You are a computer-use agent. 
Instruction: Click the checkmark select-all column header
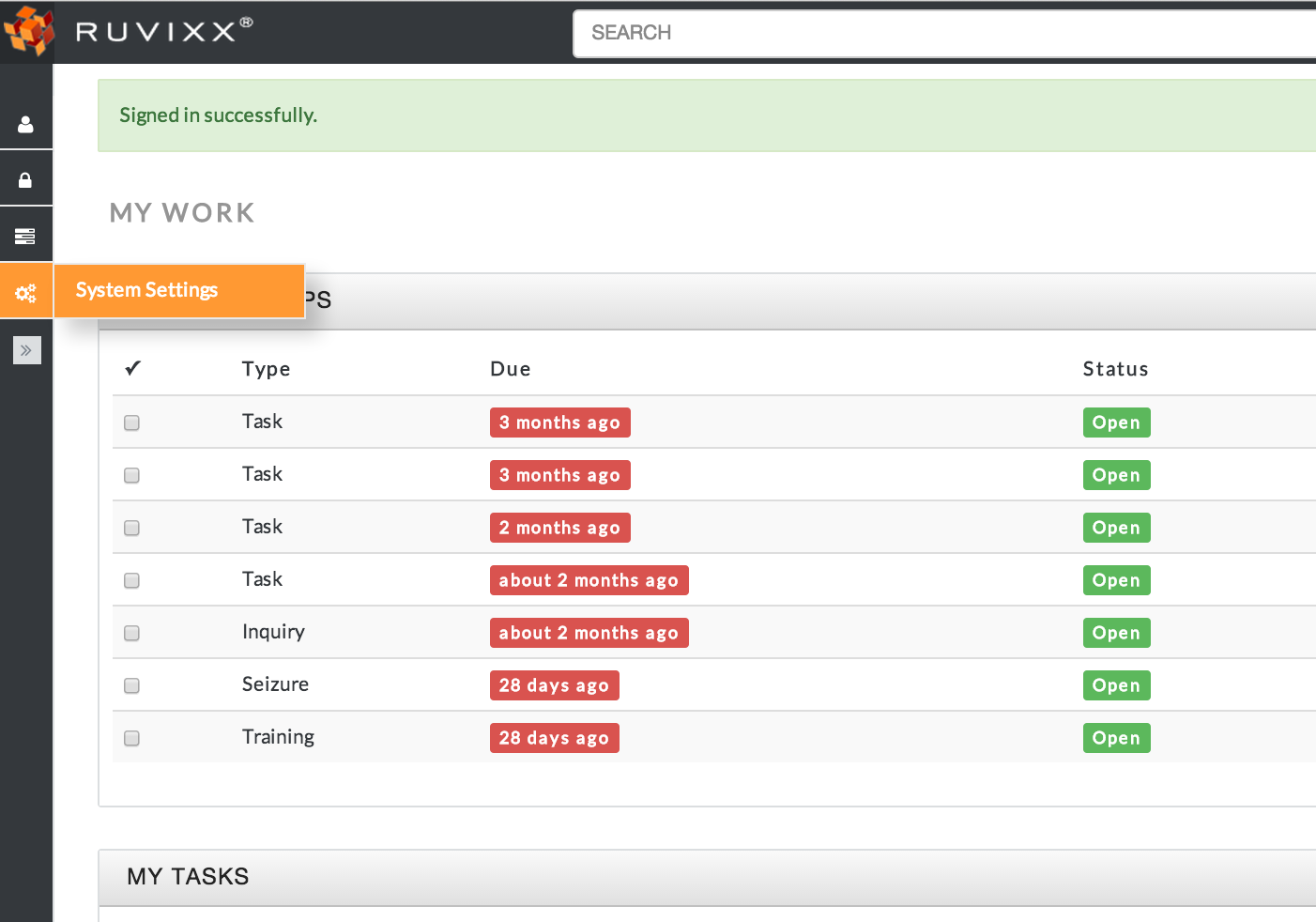pos(132,368)
